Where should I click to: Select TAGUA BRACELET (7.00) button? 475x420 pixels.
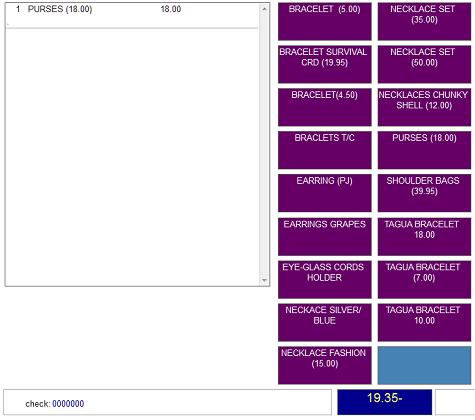pos(424,280)
